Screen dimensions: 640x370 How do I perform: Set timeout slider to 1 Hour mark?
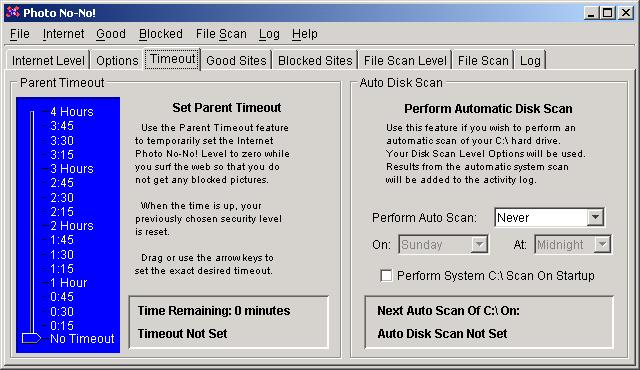pos(69,283)
